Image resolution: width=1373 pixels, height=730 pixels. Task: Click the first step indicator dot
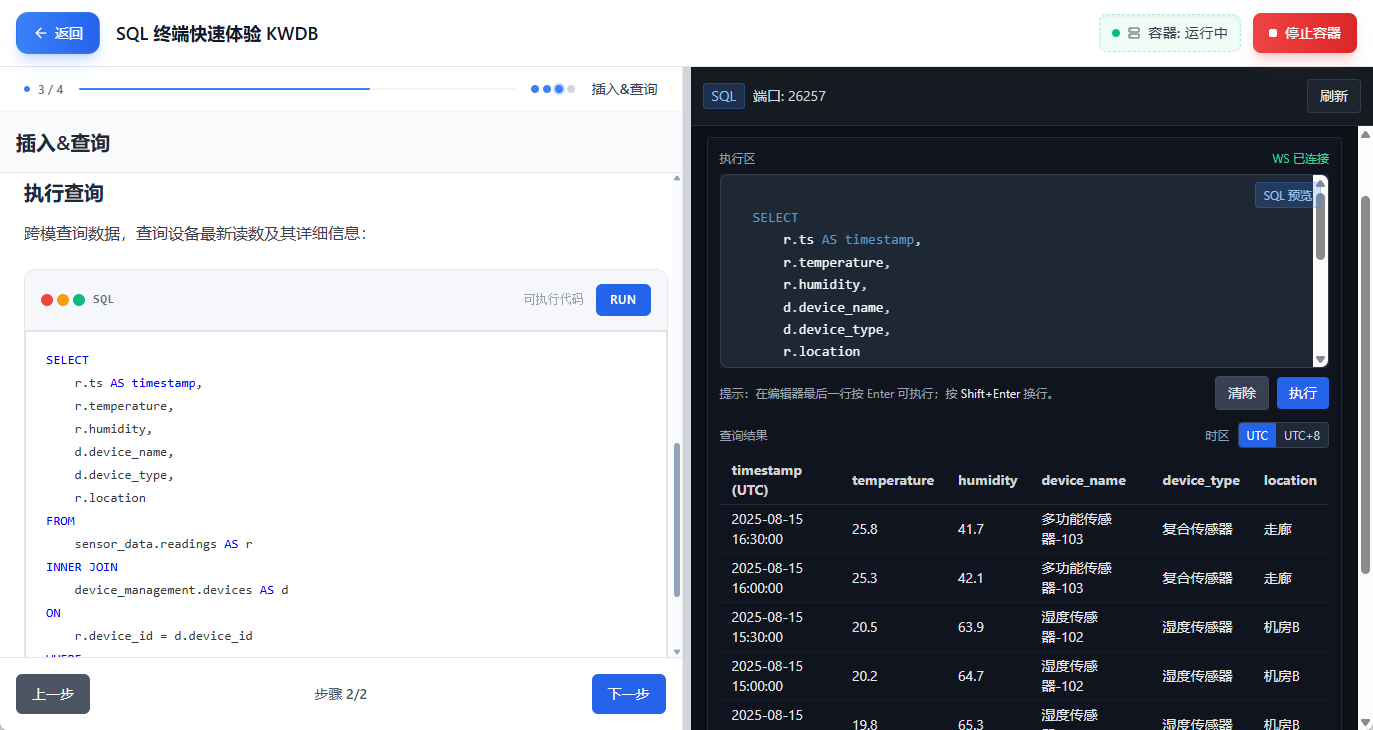[535, 89]
